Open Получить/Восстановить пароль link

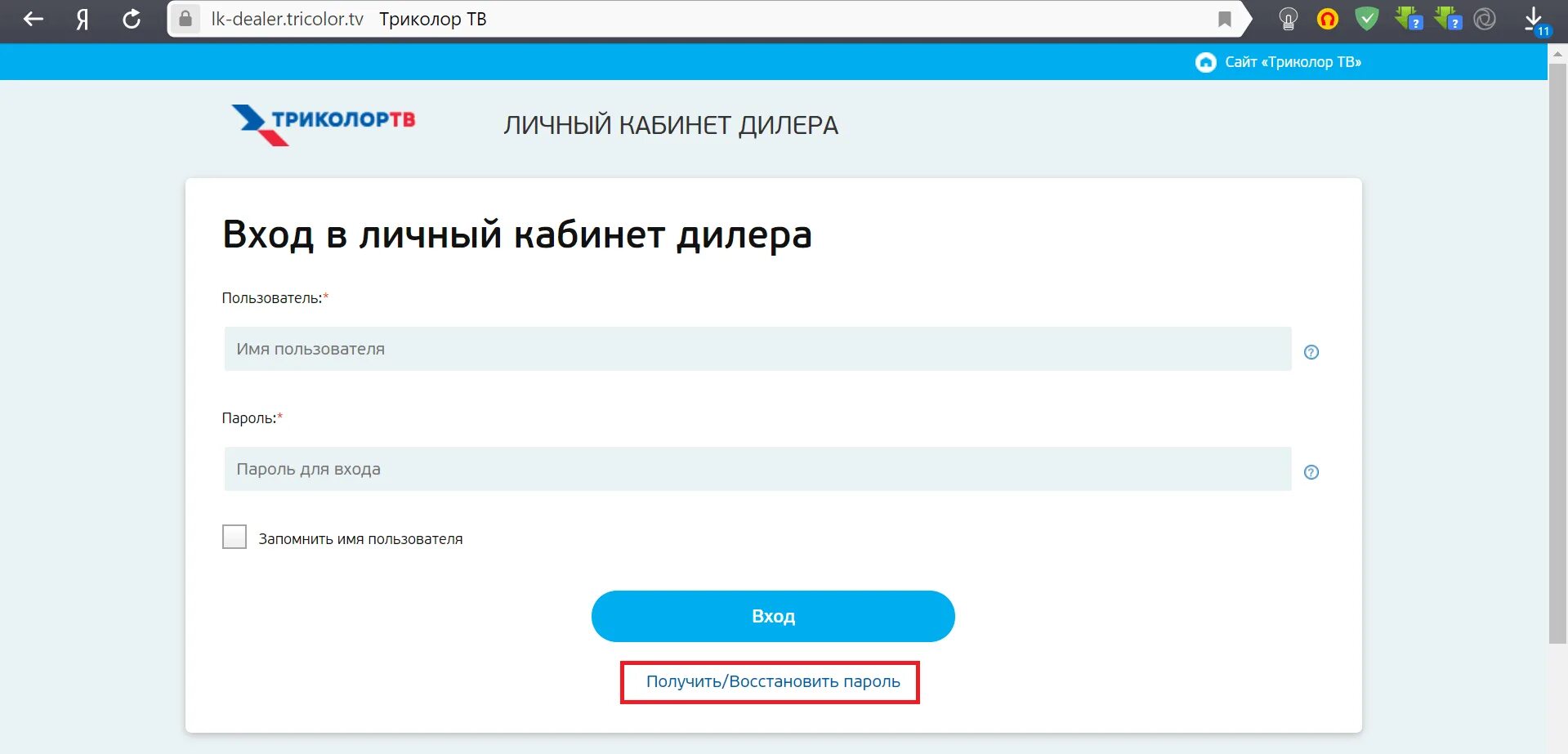click(x=773, y=681)
